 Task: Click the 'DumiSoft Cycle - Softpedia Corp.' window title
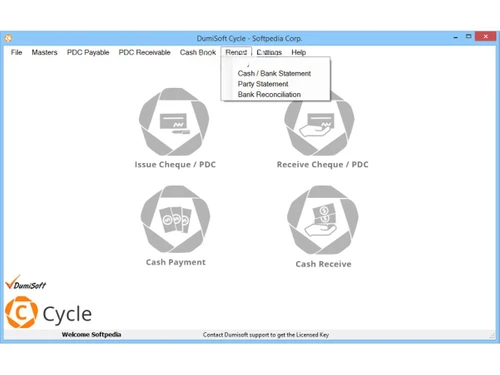point(249,38)
